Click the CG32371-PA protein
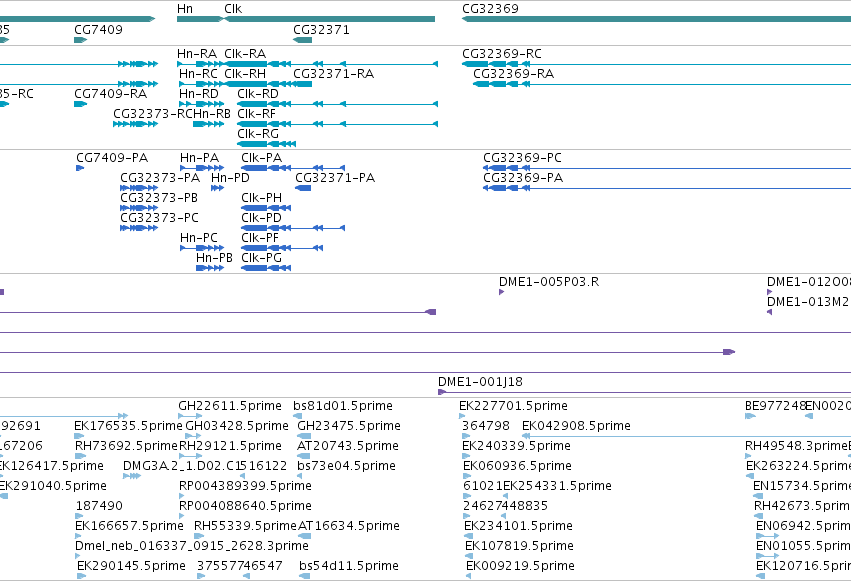851x581 pixels. coord(335,178)
